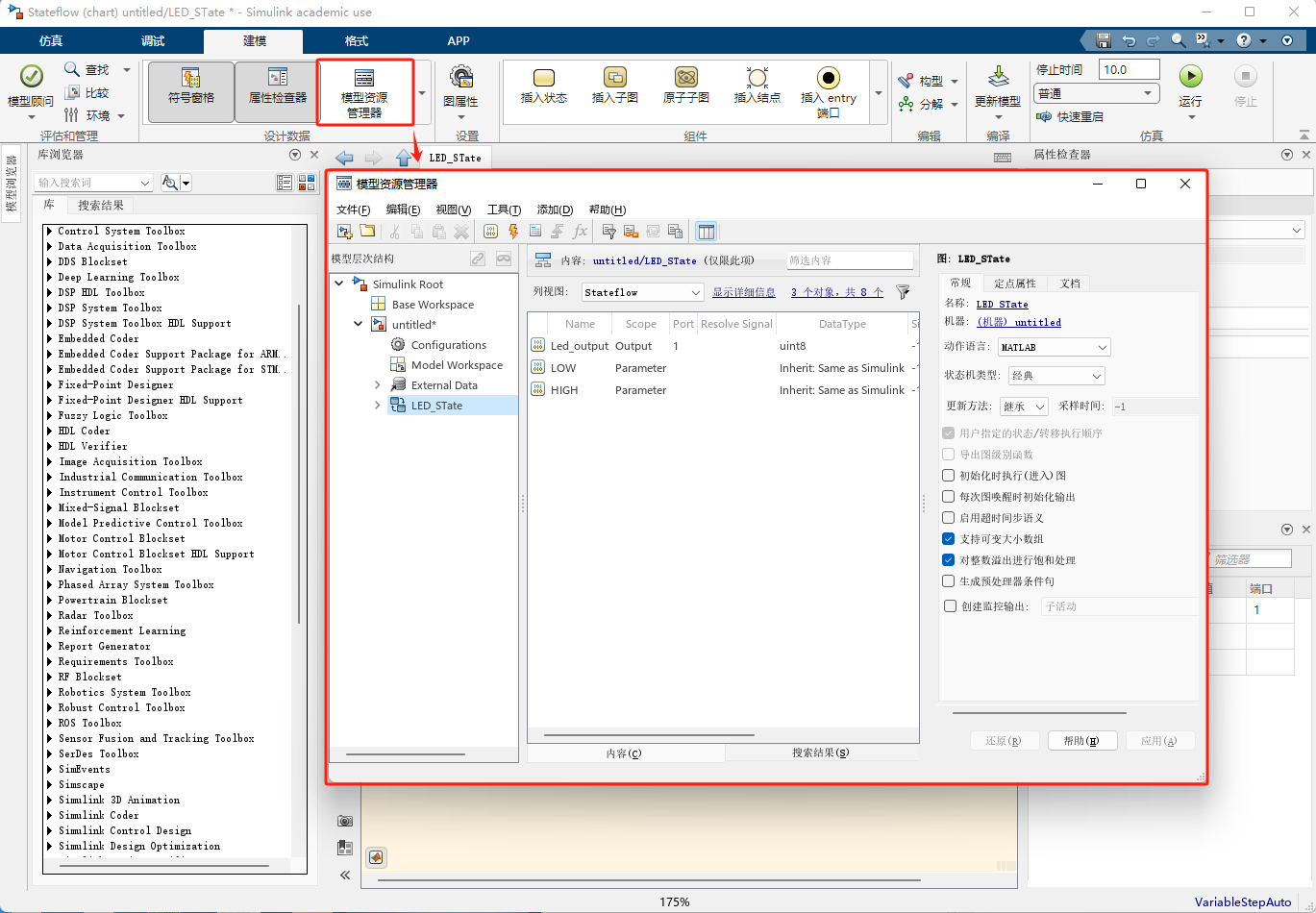The height and width of the screenshot is (913, 1316).
Task: Click the 筛选内容 filter input
Action: [x=850, y=259]
